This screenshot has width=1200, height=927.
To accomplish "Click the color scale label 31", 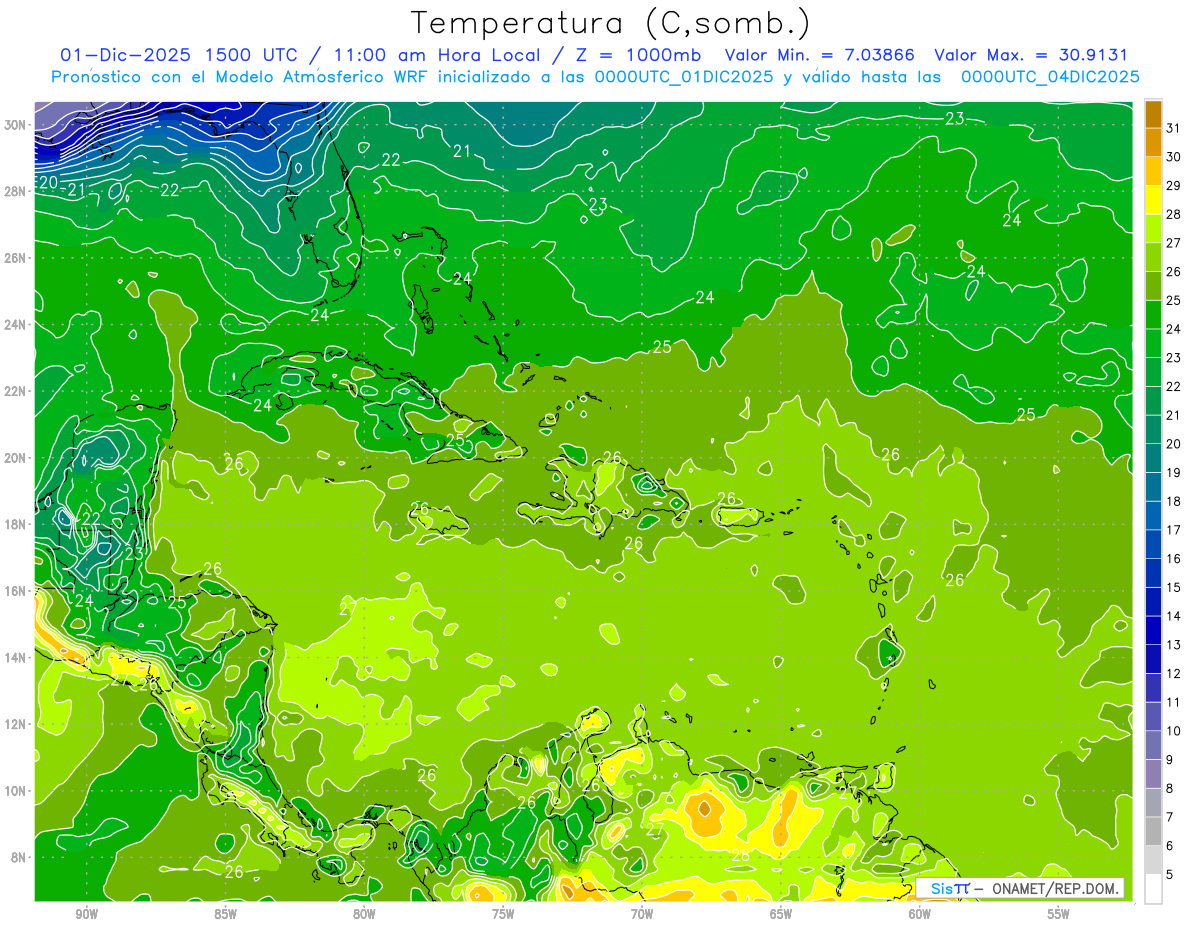I will (1175, 128).
